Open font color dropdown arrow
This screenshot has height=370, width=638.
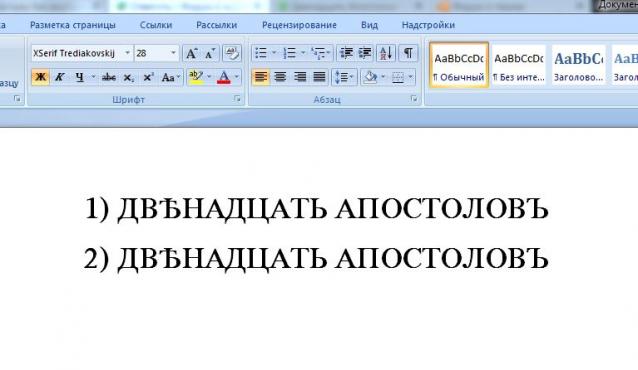point(237,77)
